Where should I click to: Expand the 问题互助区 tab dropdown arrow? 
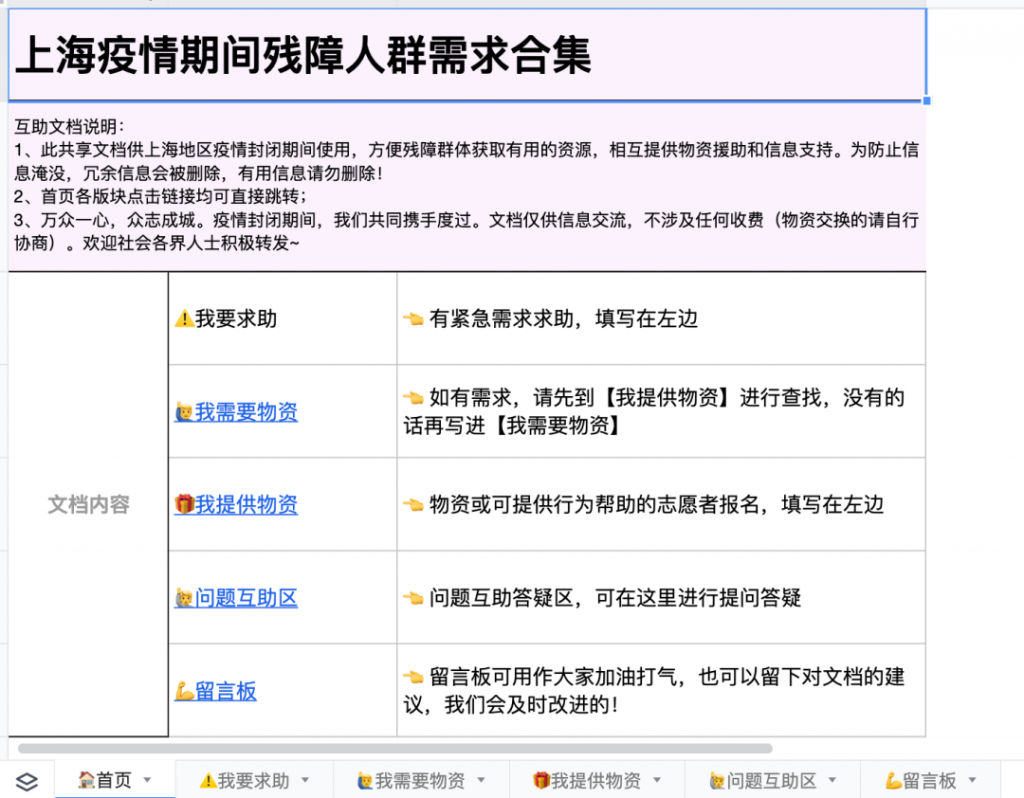[835, 780]
